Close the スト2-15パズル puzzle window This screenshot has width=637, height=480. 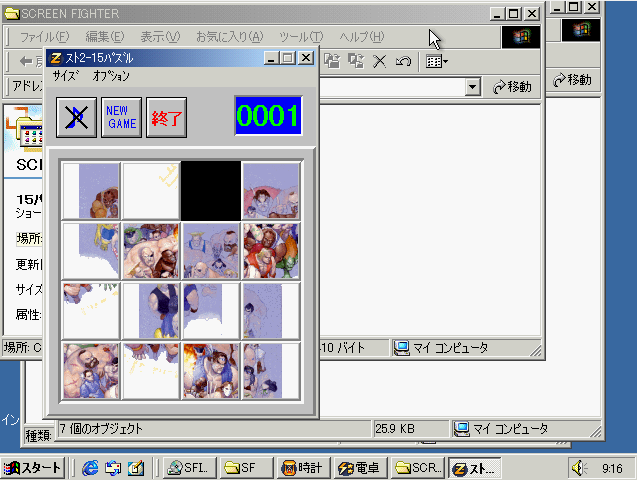[306, 58]
